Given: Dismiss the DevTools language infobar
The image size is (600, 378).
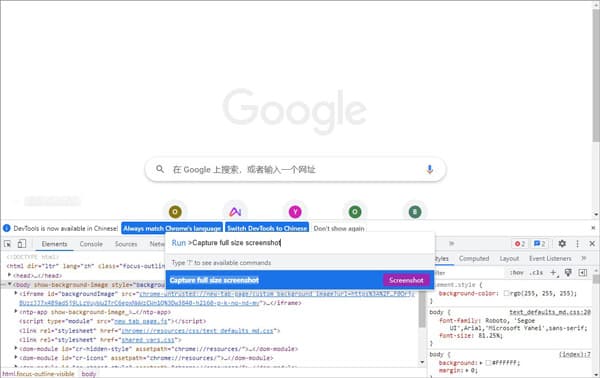Looking at the screenshot, I should [593, 228].
